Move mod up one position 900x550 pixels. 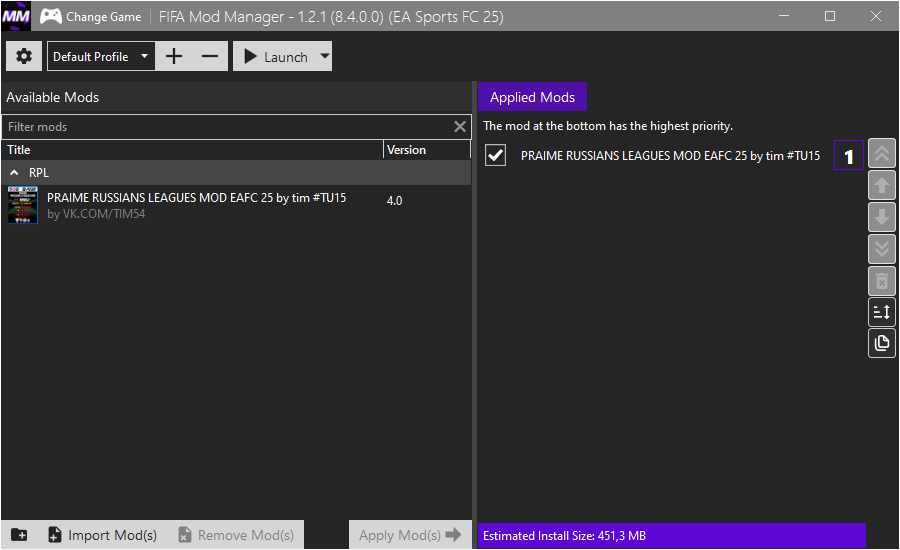pos(882,185)
